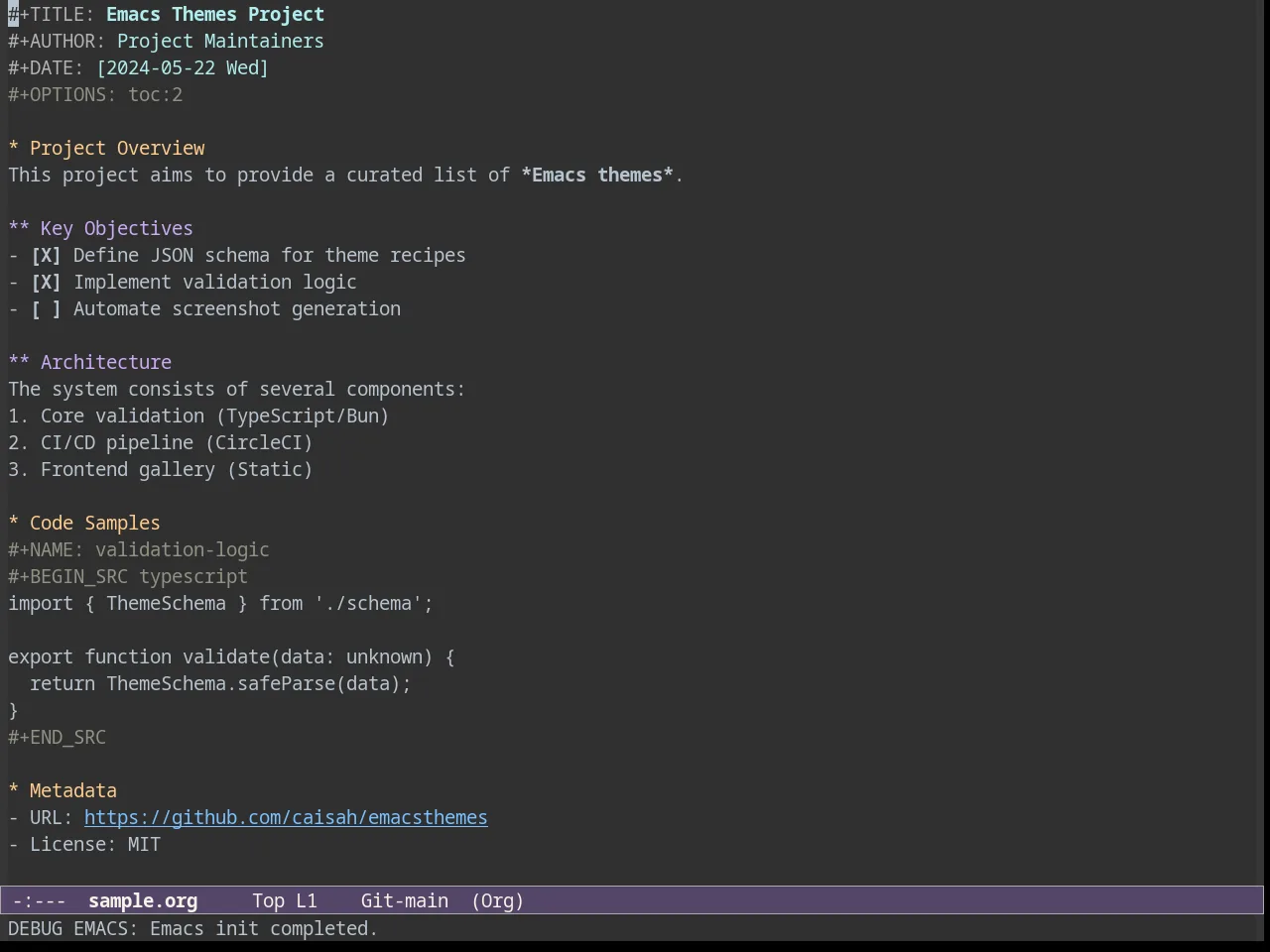Check the empty 'Automate screenshot generation' box
The width and height of the screenshot is (1270, 952).
46,309
